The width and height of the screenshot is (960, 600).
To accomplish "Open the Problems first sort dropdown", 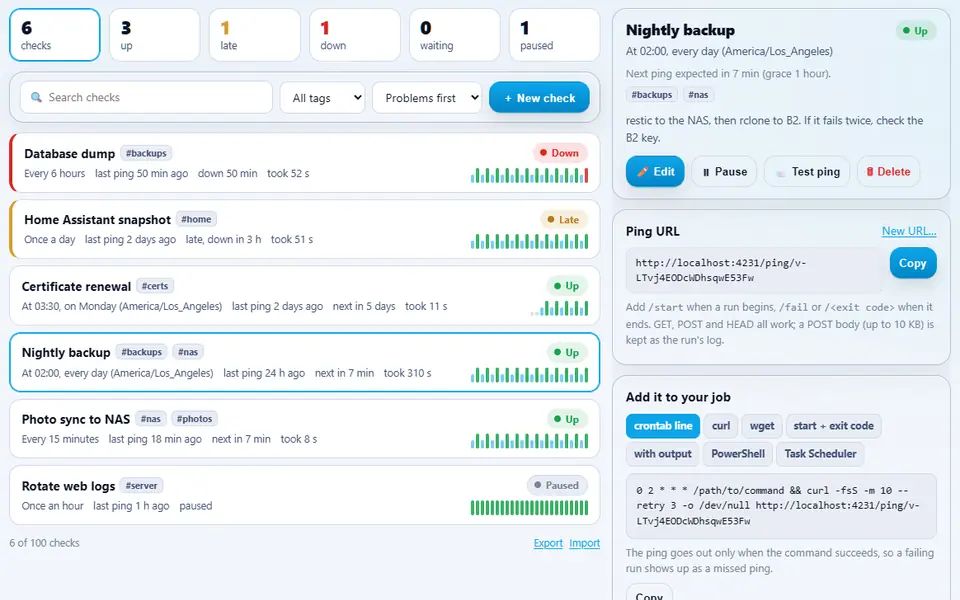I will [x=427, y=98].
